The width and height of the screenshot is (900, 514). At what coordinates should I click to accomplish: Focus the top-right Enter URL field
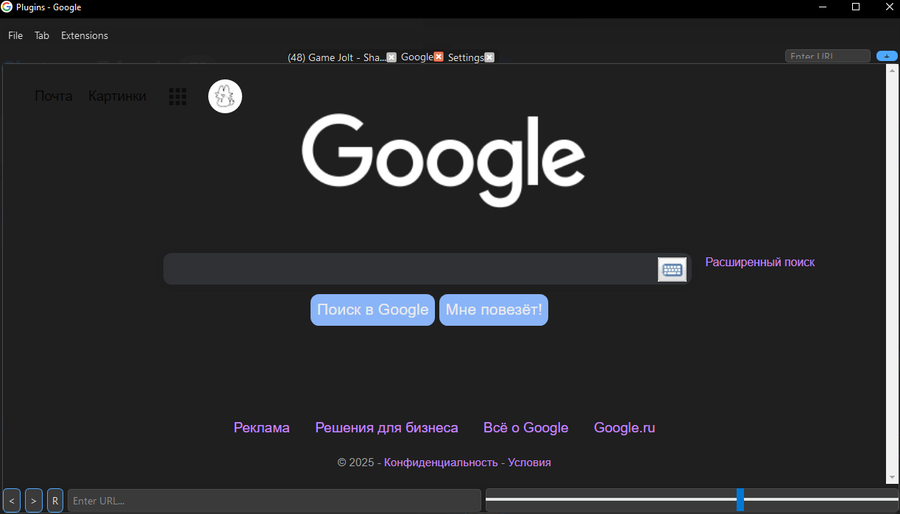828,56
